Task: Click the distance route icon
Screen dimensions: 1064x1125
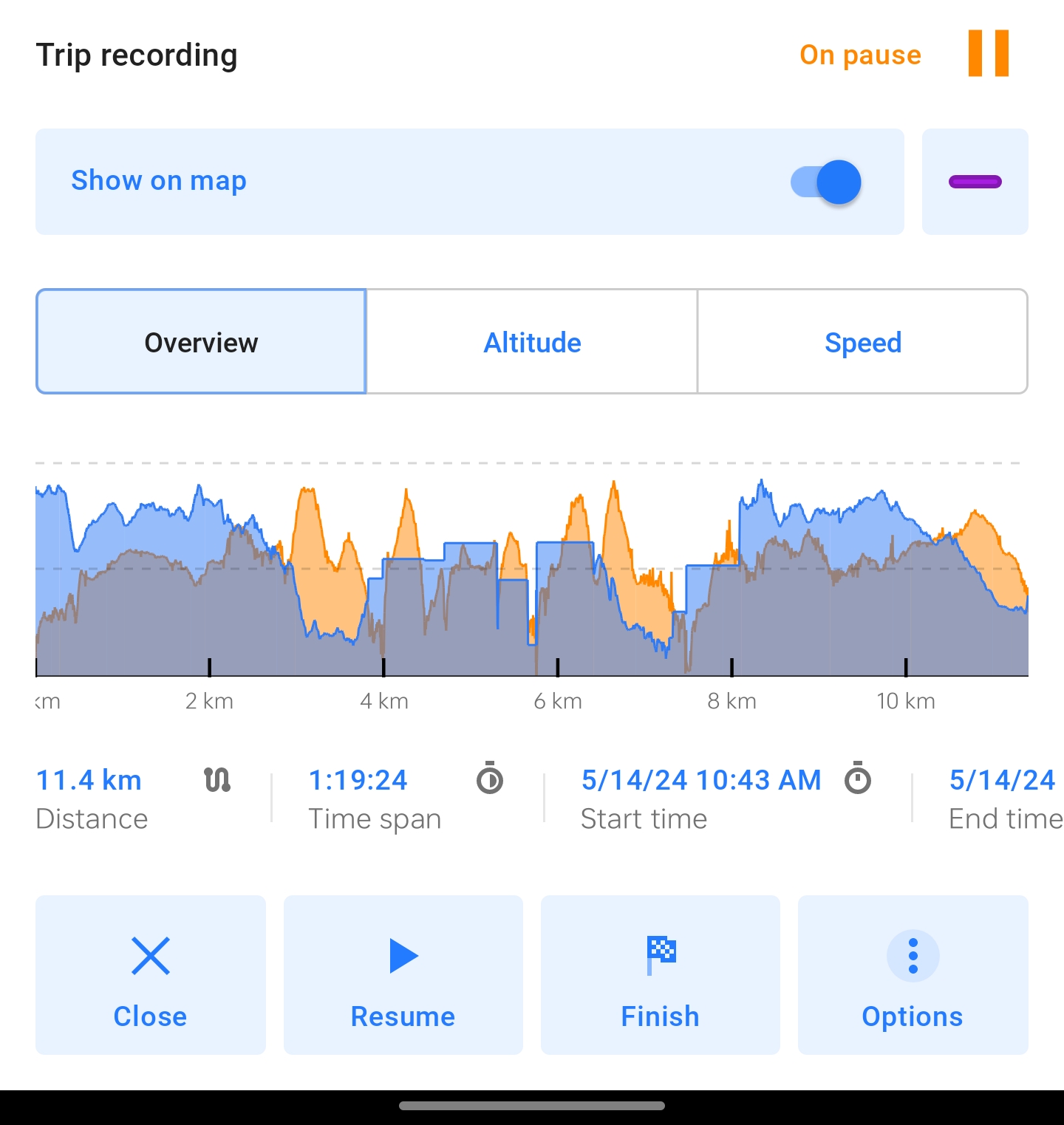Action: tap(217, 779)
